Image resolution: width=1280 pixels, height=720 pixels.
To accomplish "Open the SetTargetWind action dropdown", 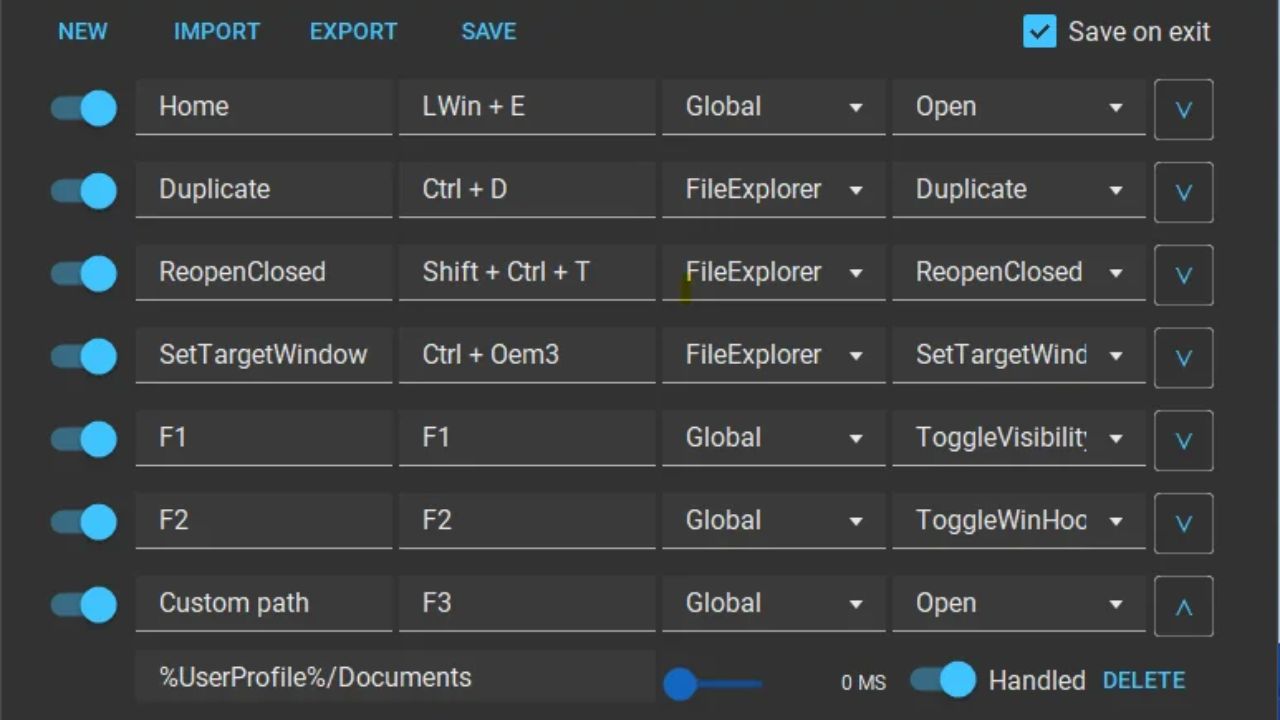I will pyautogui.click(x=1019, y=356).
